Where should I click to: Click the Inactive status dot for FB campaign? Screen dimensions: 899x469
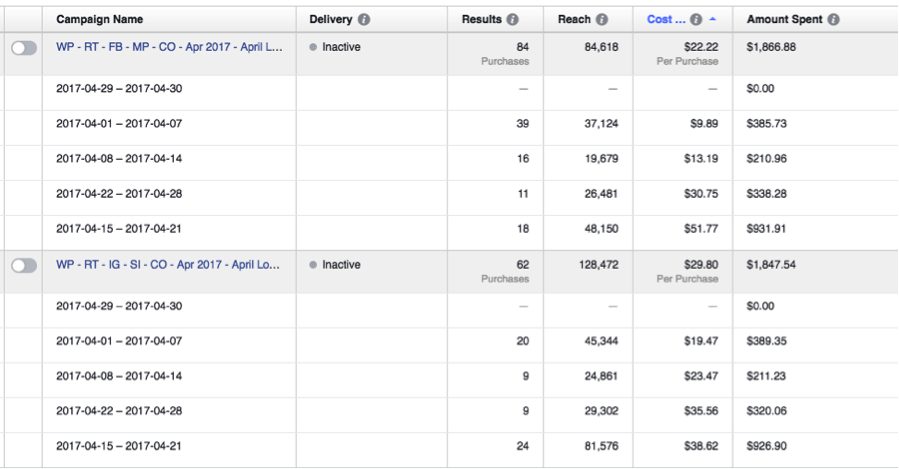point(313,47)
